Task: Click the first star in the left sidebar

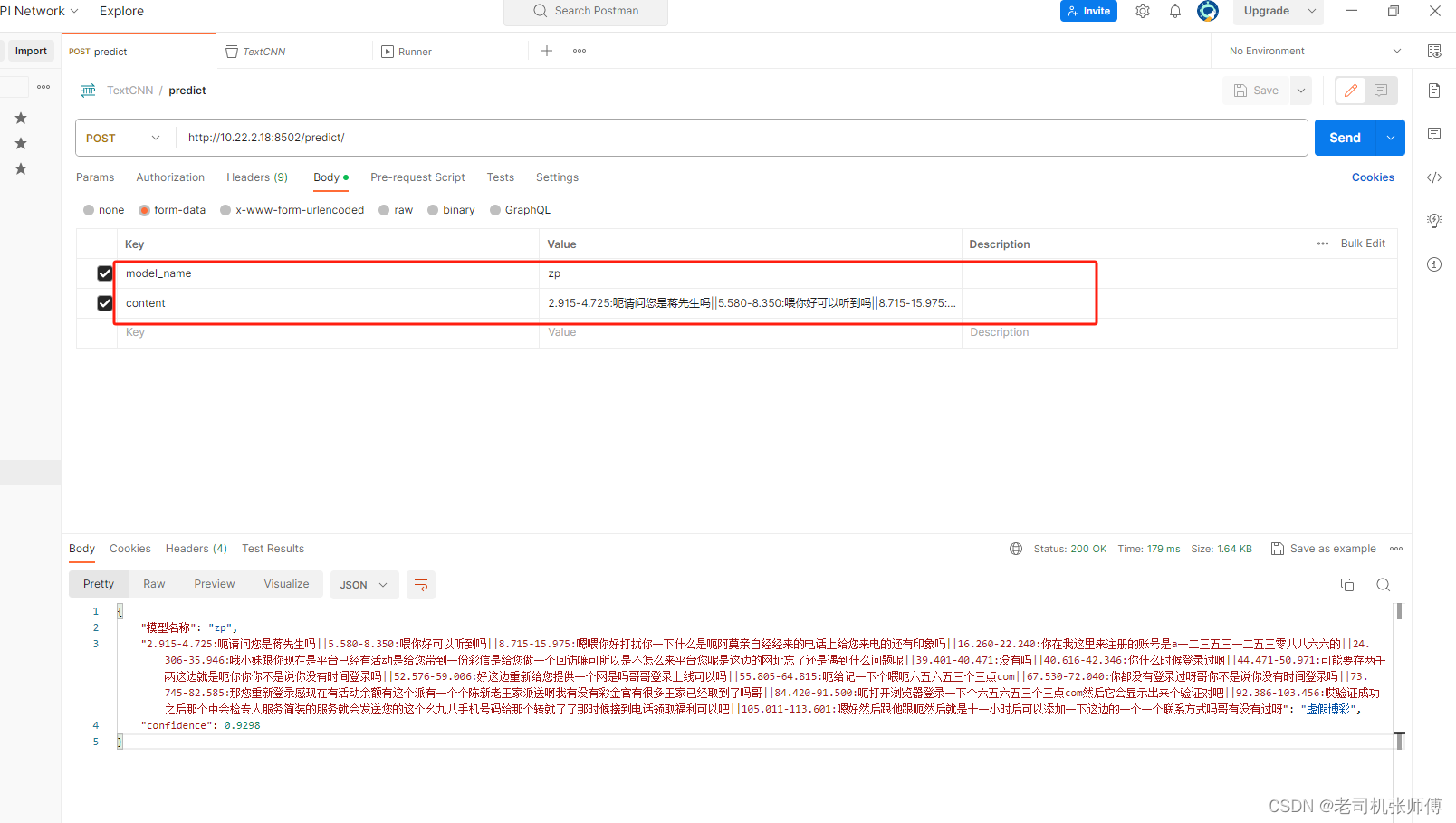Action: [21, 118]
